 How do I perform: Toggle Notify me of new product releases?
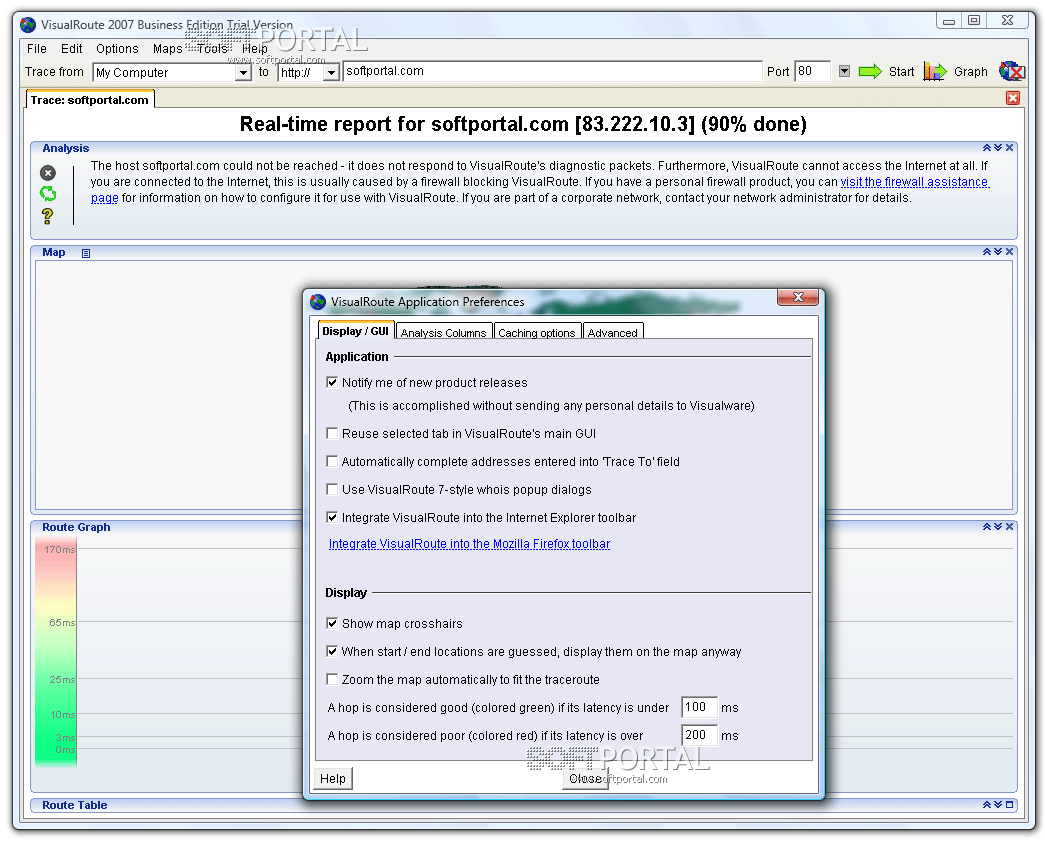click(332, 383)
